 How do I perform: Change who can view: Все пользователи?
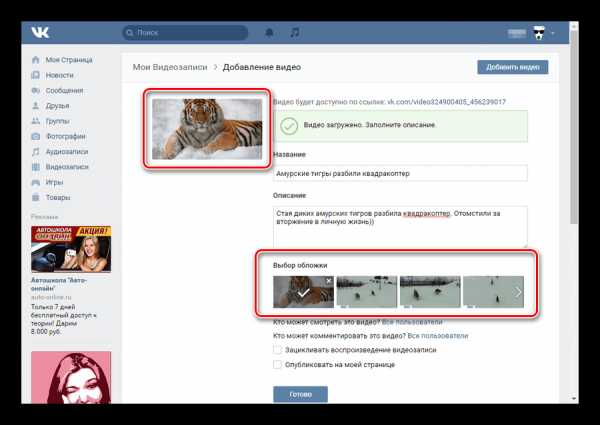(x=412, y=322)
